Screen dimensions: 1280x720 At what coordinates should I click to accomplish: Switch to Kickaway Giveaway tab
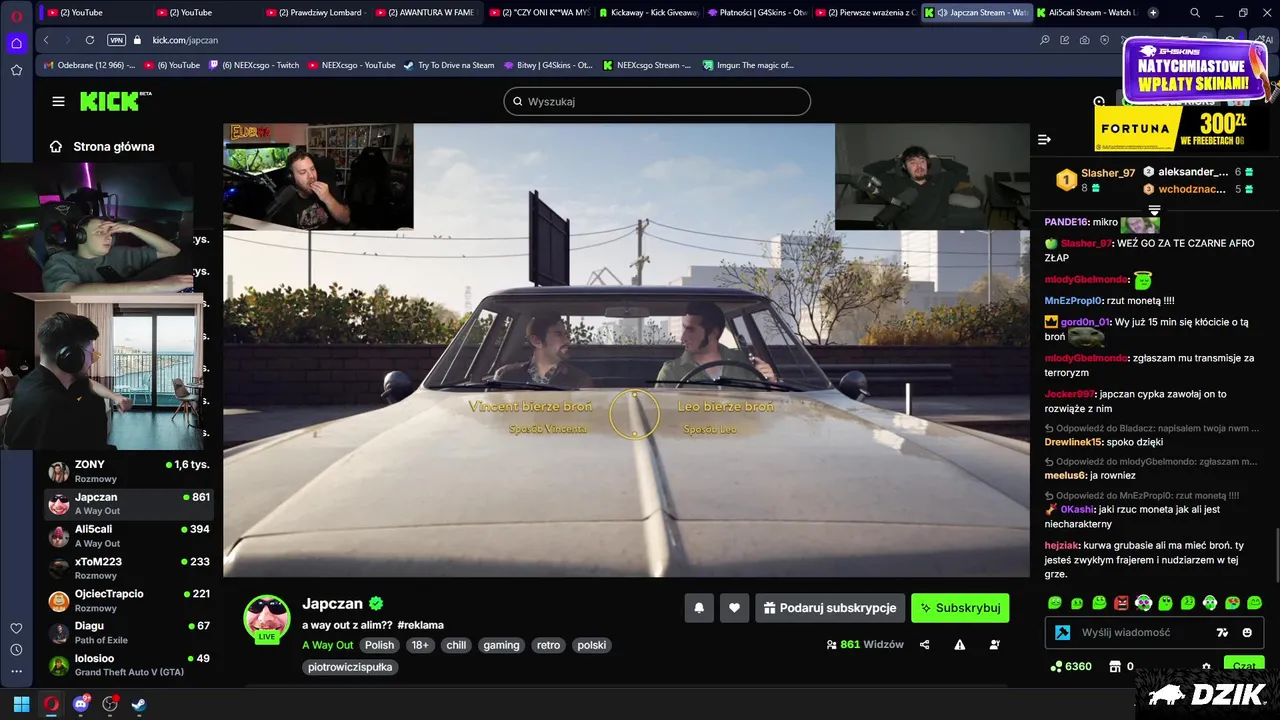[x=648, y=12]
